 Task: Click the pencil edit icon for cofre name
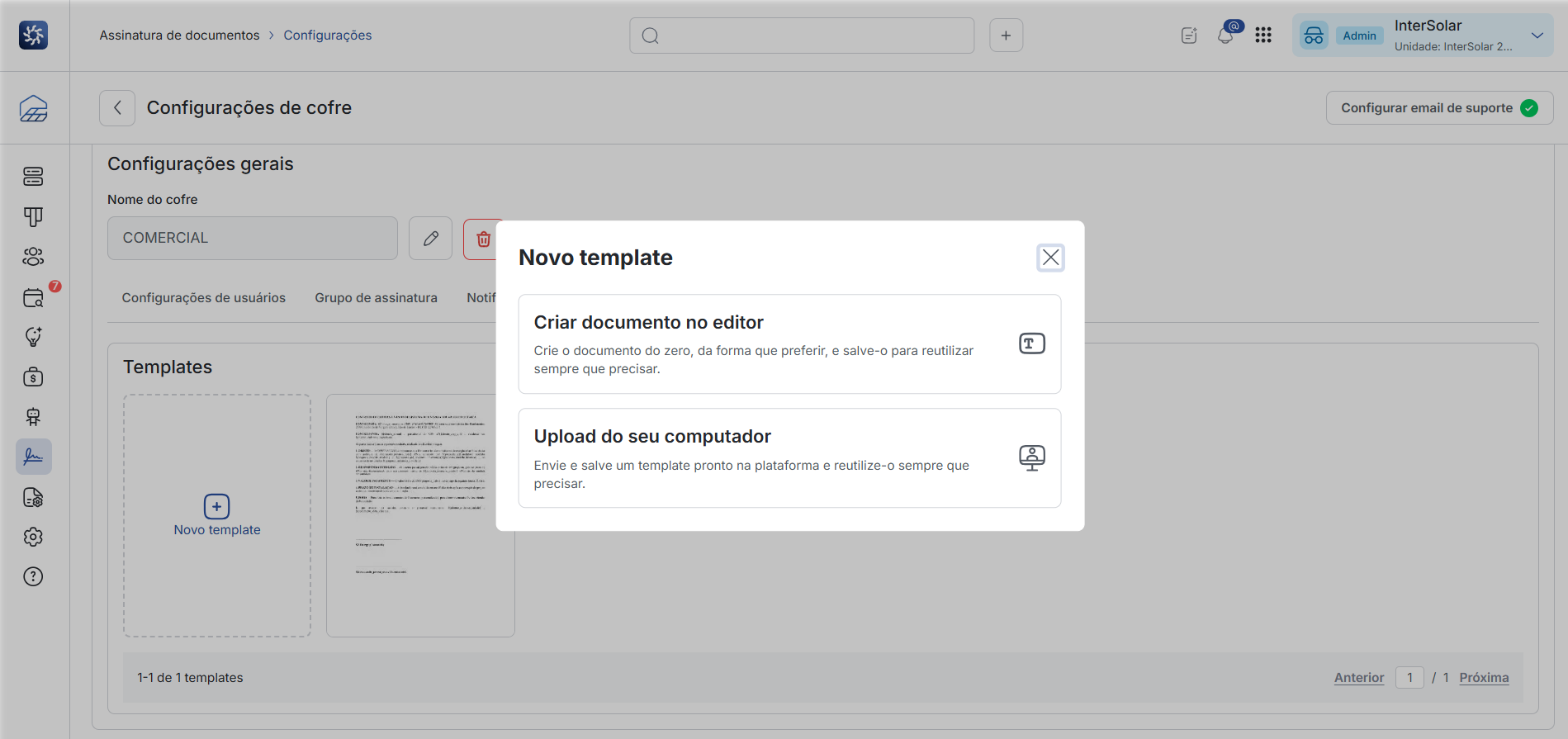[431, 239]
